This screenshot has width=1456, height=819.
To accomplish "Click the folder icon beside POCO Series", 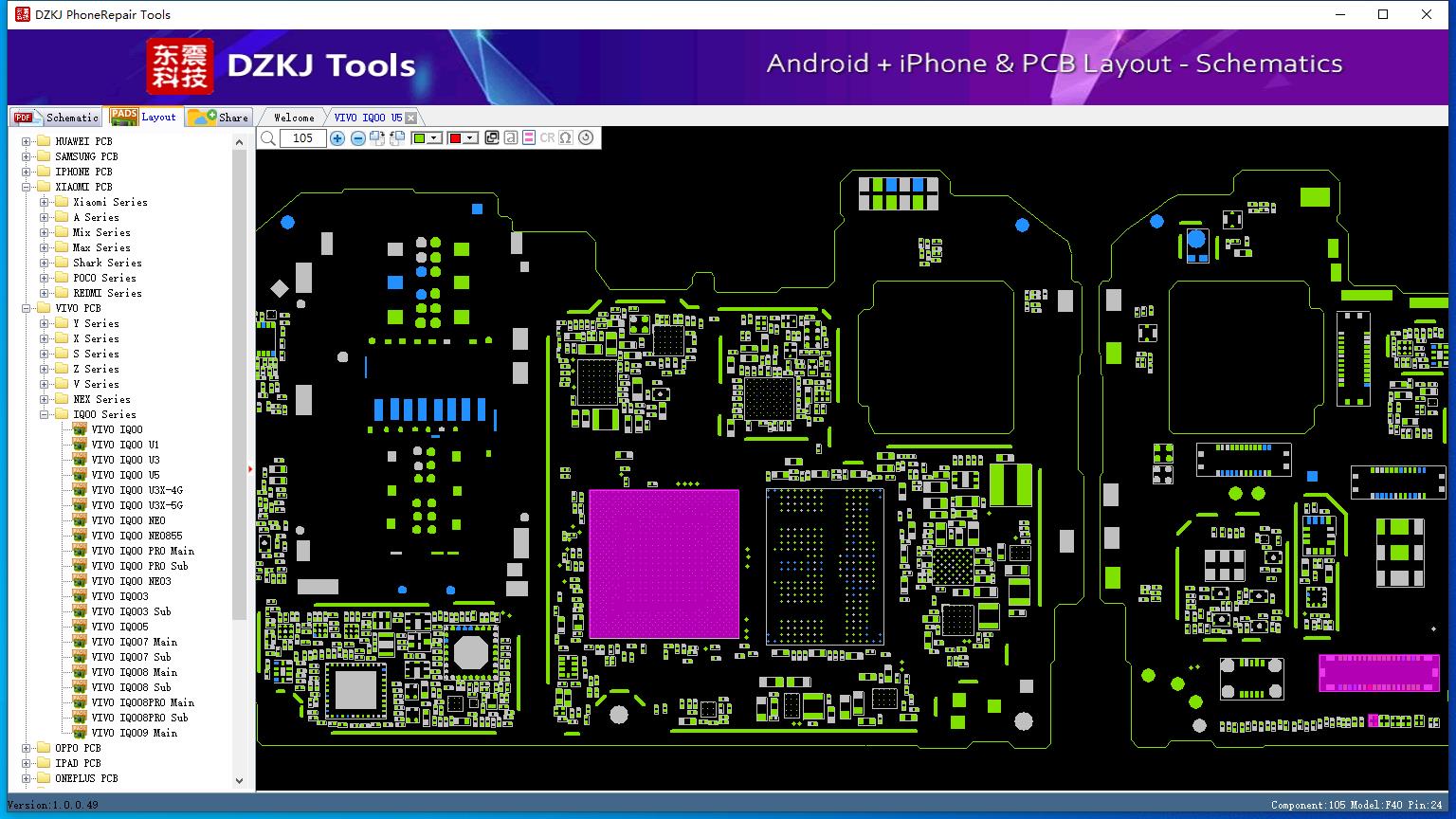I will coord(62,278).
